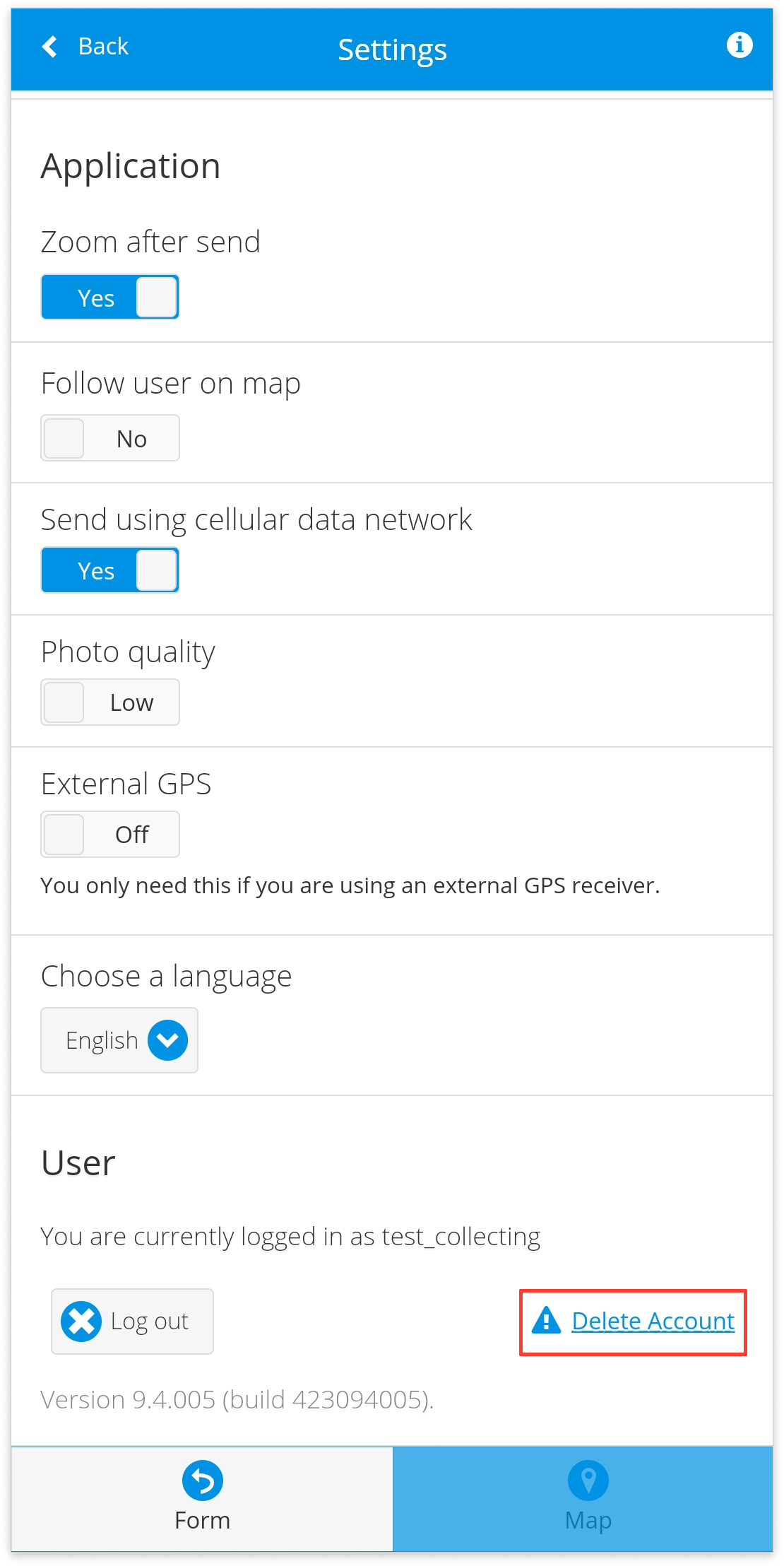The height and width of the screenshot is (1566, 784).
Task: Enable Follow user on map
Action: pyautogui.click(x=109, y=437)
